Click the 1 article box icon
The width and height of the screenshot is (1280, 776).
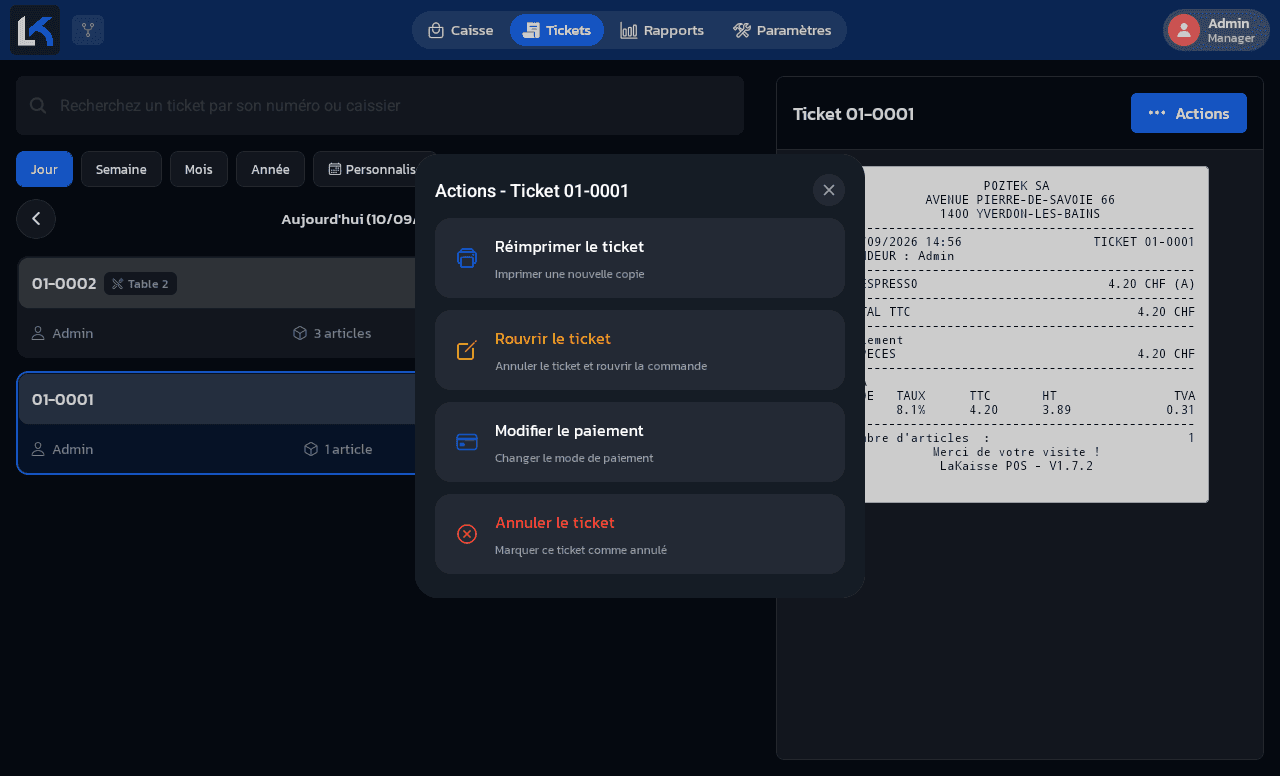311,449
